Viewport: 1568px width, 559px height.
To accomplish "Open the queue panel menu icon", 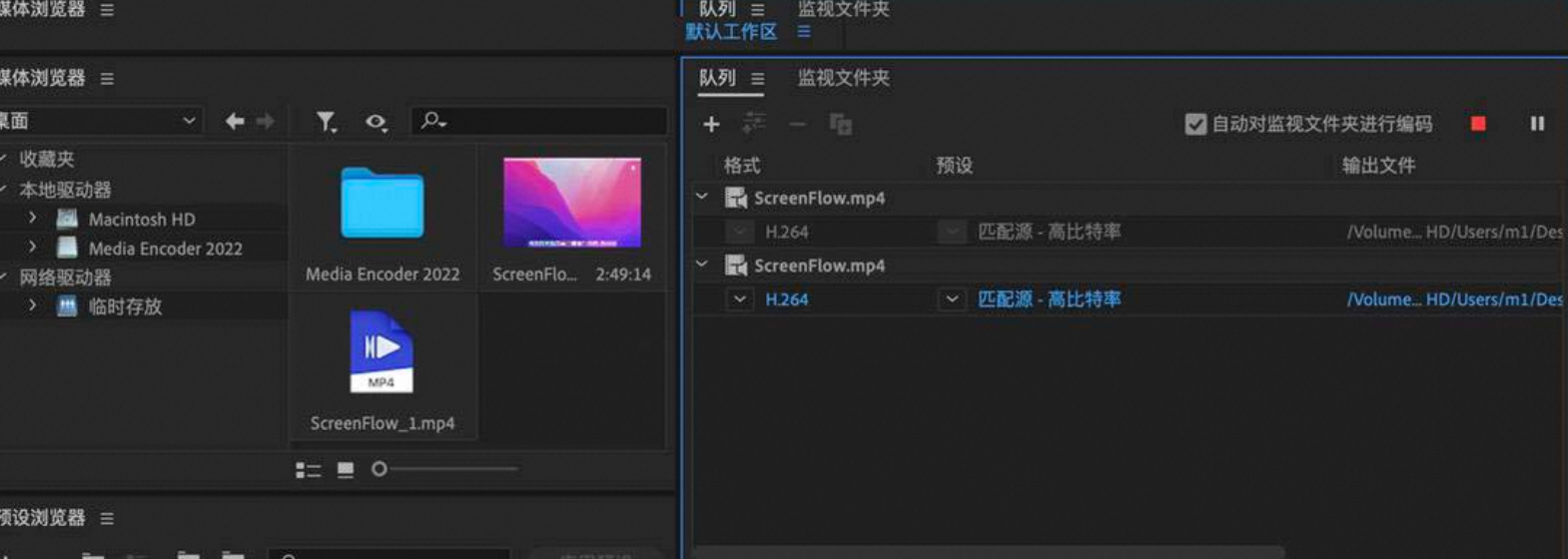I will (758, 78).
